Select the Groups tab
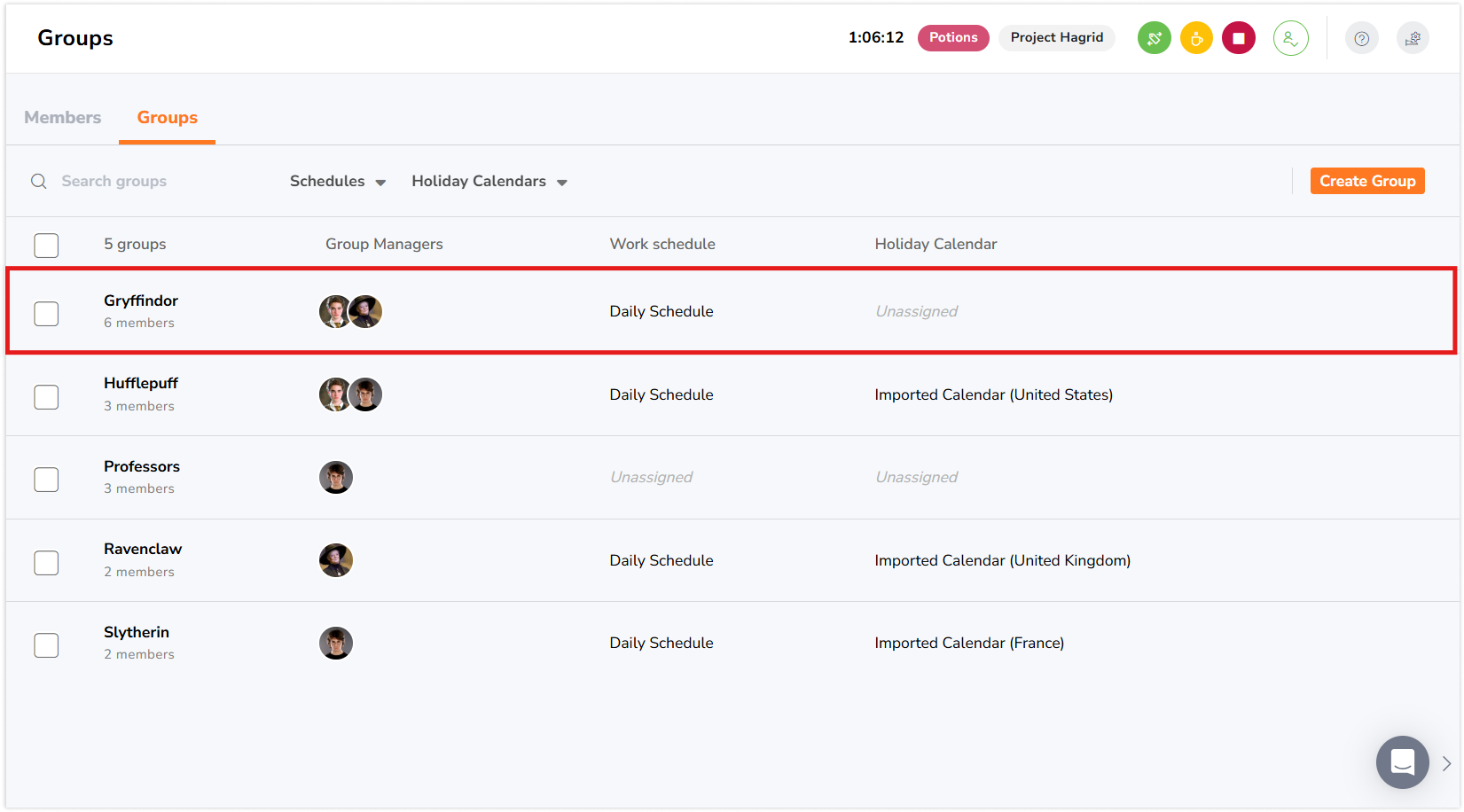This screenshot has width=1464, height=812. pos(167,118)
